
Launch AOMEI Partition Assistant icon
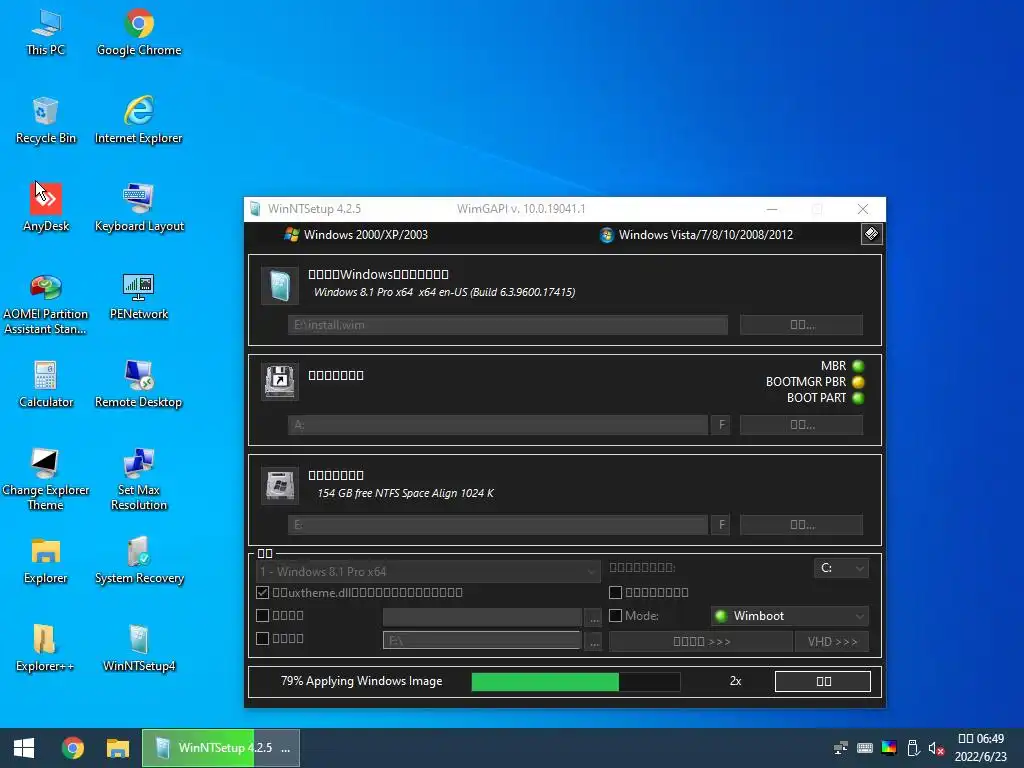pos(45,304)
